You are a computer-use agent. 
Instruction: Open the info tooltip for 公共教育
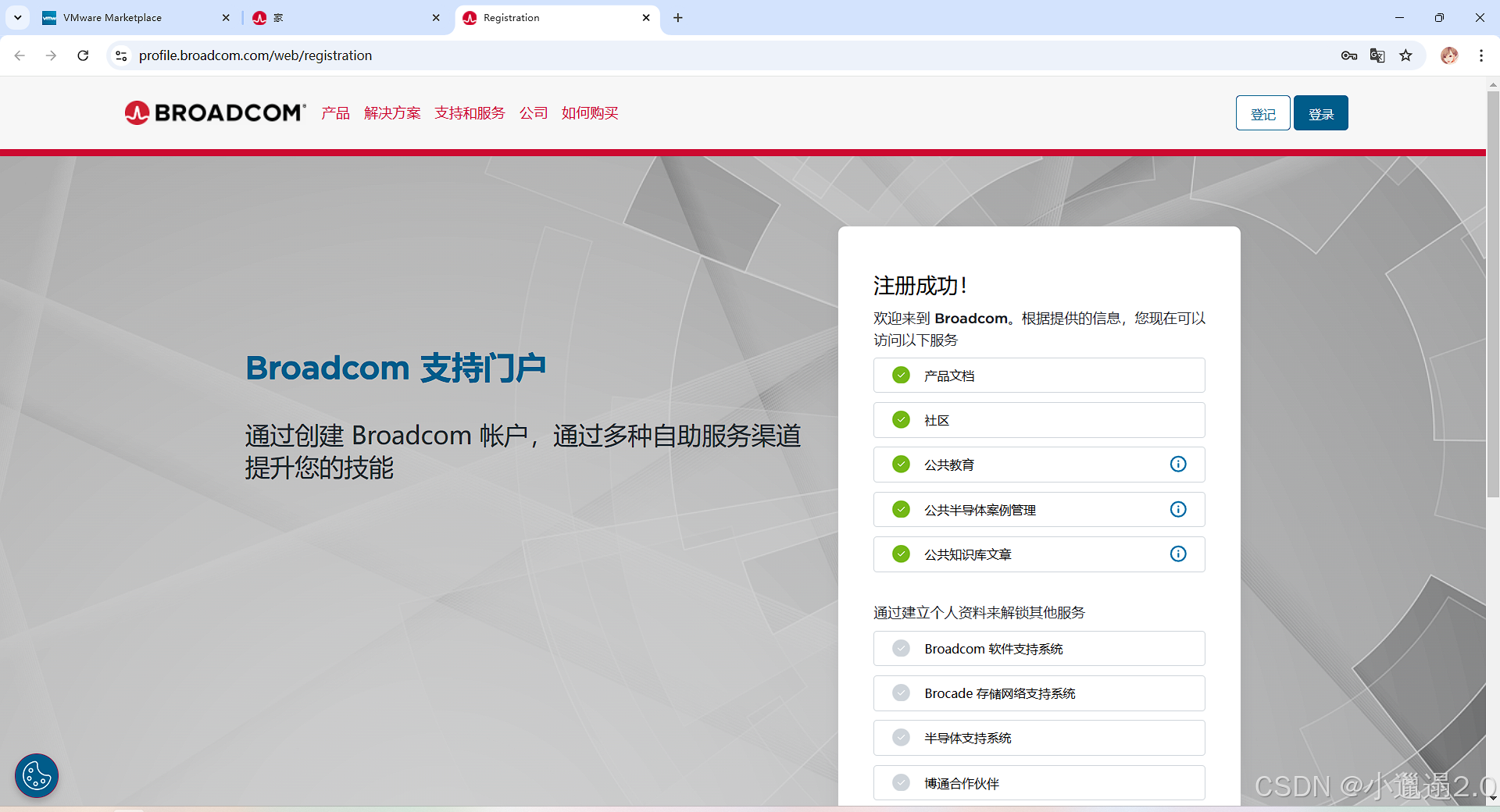pyautogui.click(x=1178, y=464)
